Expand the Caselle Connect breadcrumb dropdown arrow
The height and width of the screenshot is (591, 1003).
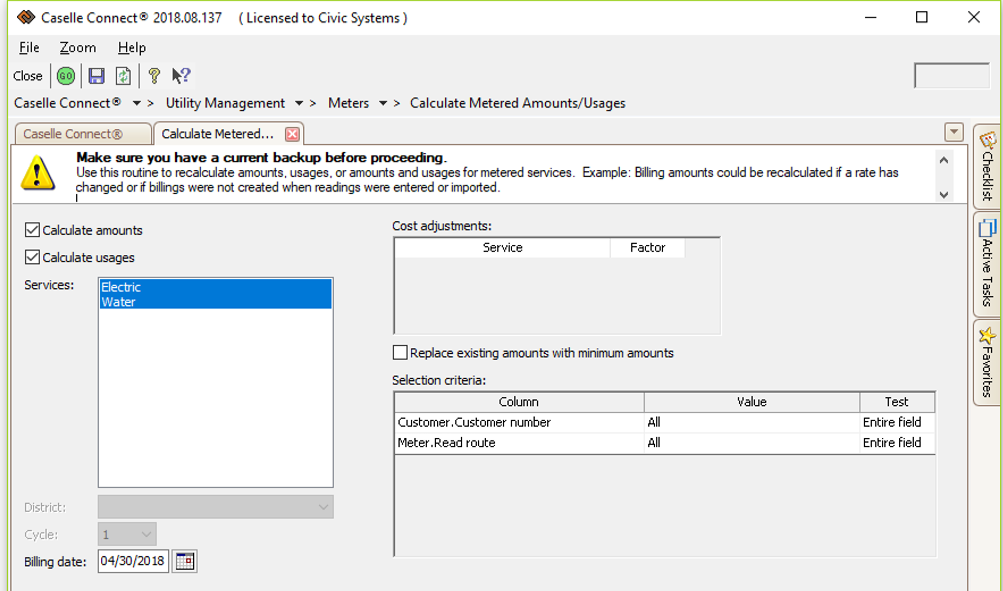136,103
